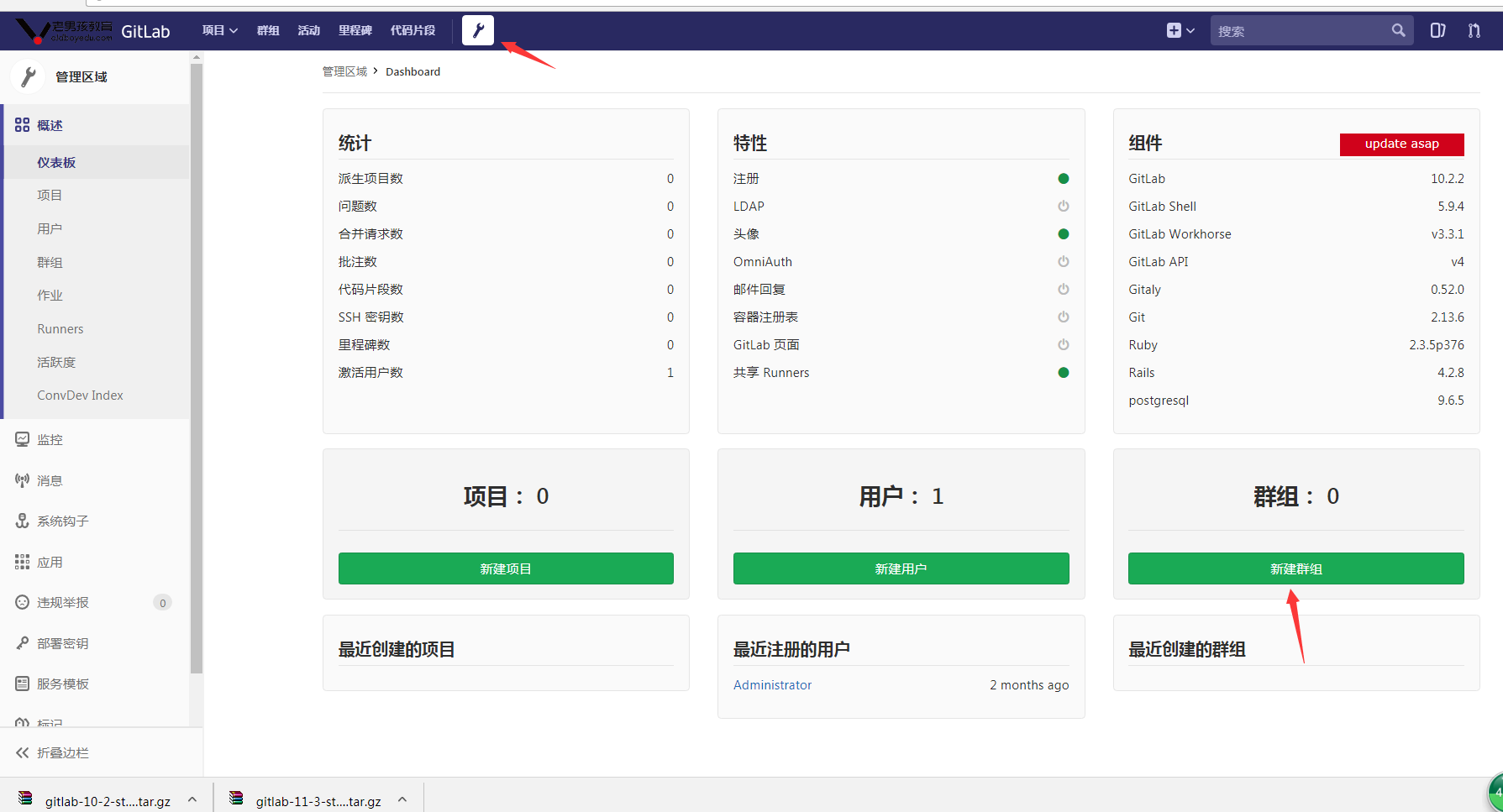
Task: Toggle the GitLab 页面 power indicator
Action: click(1063, 344)
